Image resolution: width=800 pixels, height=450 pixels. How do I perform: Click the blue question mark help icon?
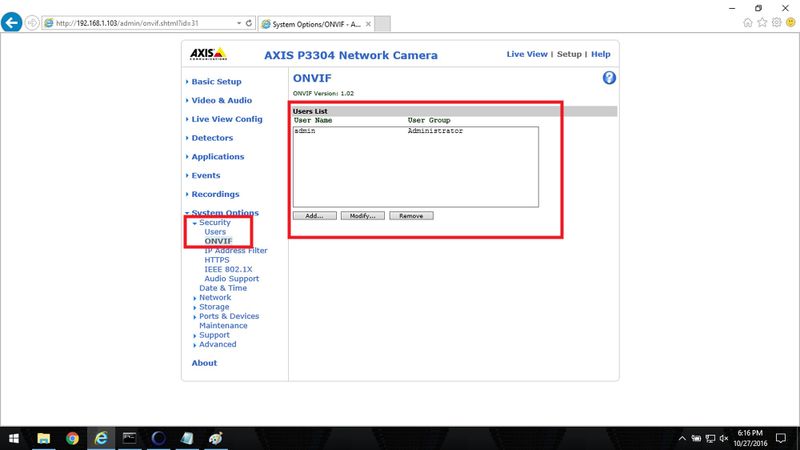tap(609, 78)
